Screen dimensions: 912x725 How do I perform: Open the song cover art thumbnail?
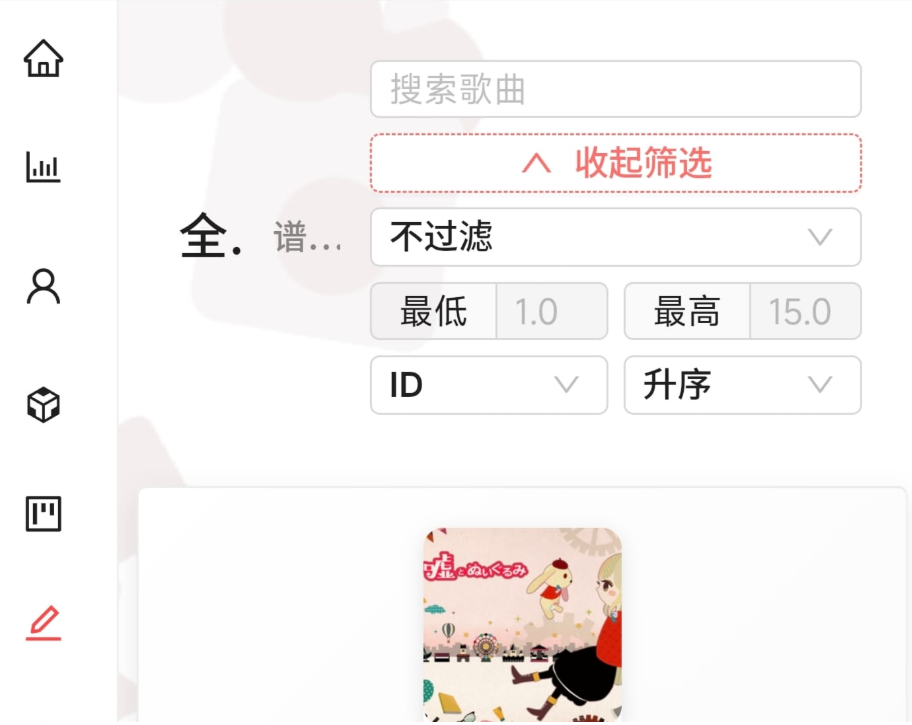[x=522, y=626]
